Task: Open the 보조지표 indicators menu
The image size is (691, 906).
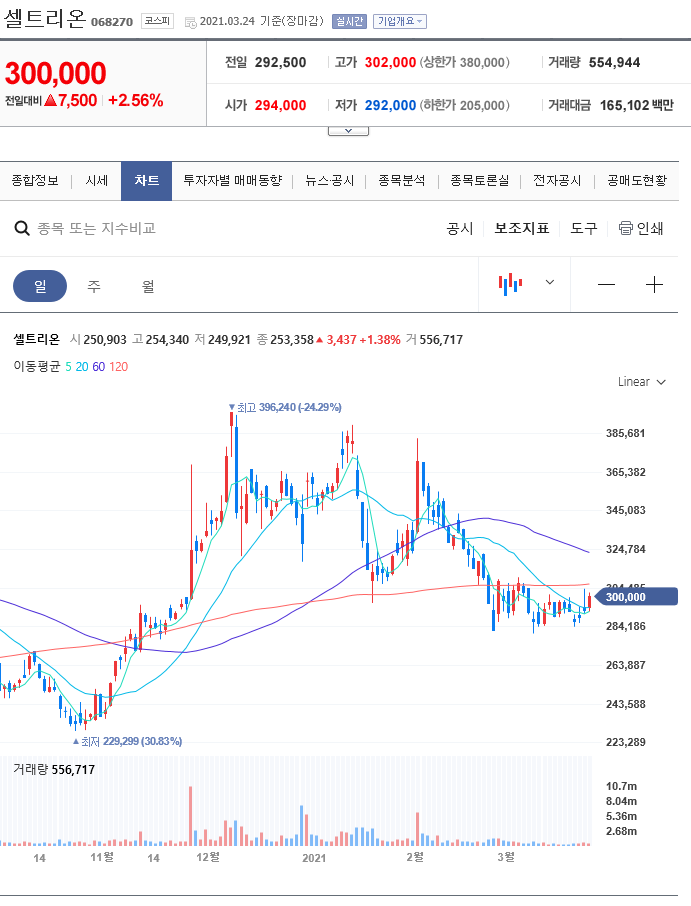Action: (x=522, y=228)
